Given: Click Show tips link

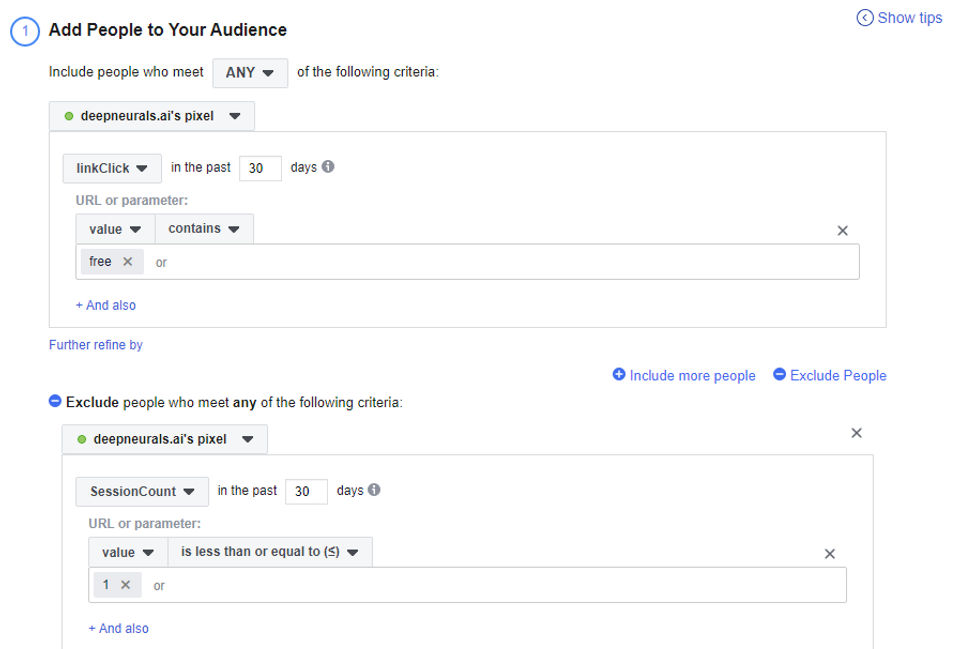Looking at the screenshot, I should 899,18.
